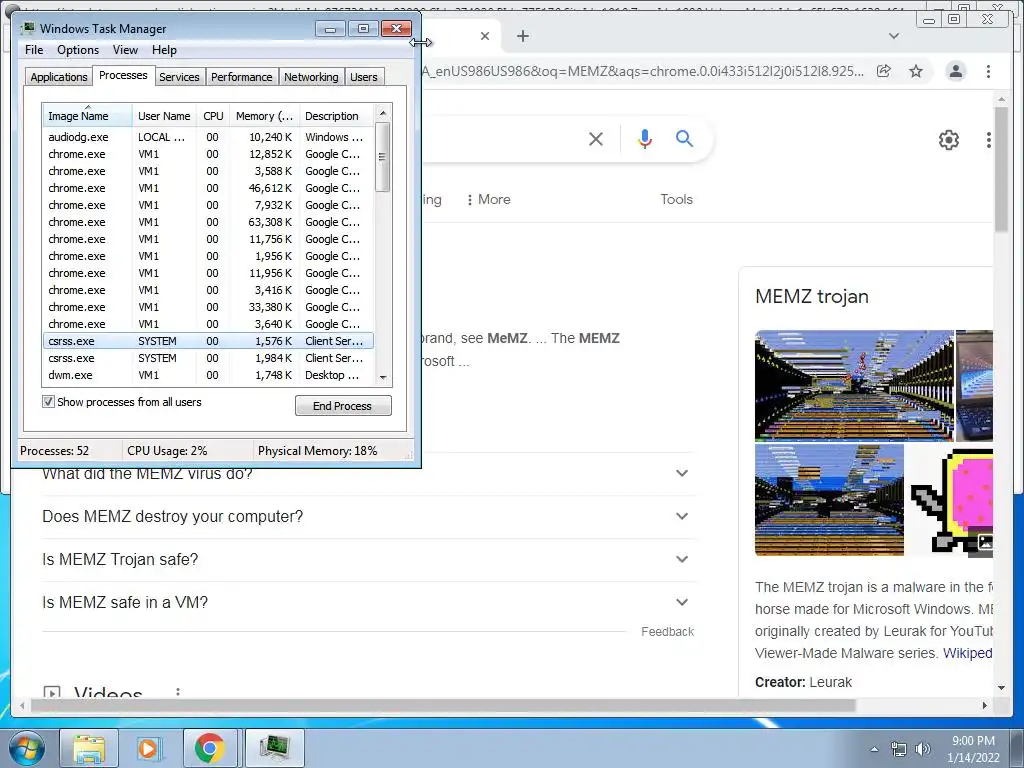Click the image gallery icon on MEMZ thumbnails
The image size is (1024, 768).
click(x=985, y=542)
